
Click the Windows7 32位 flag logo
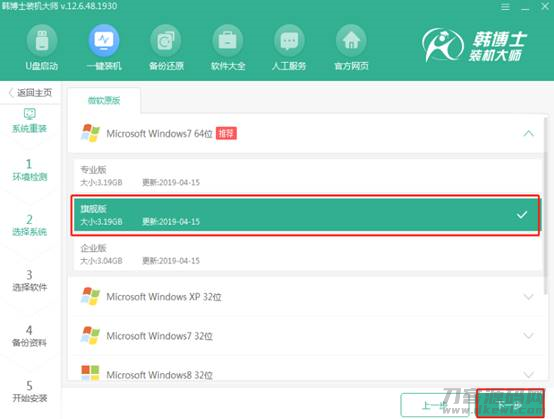tap(90, 335)
